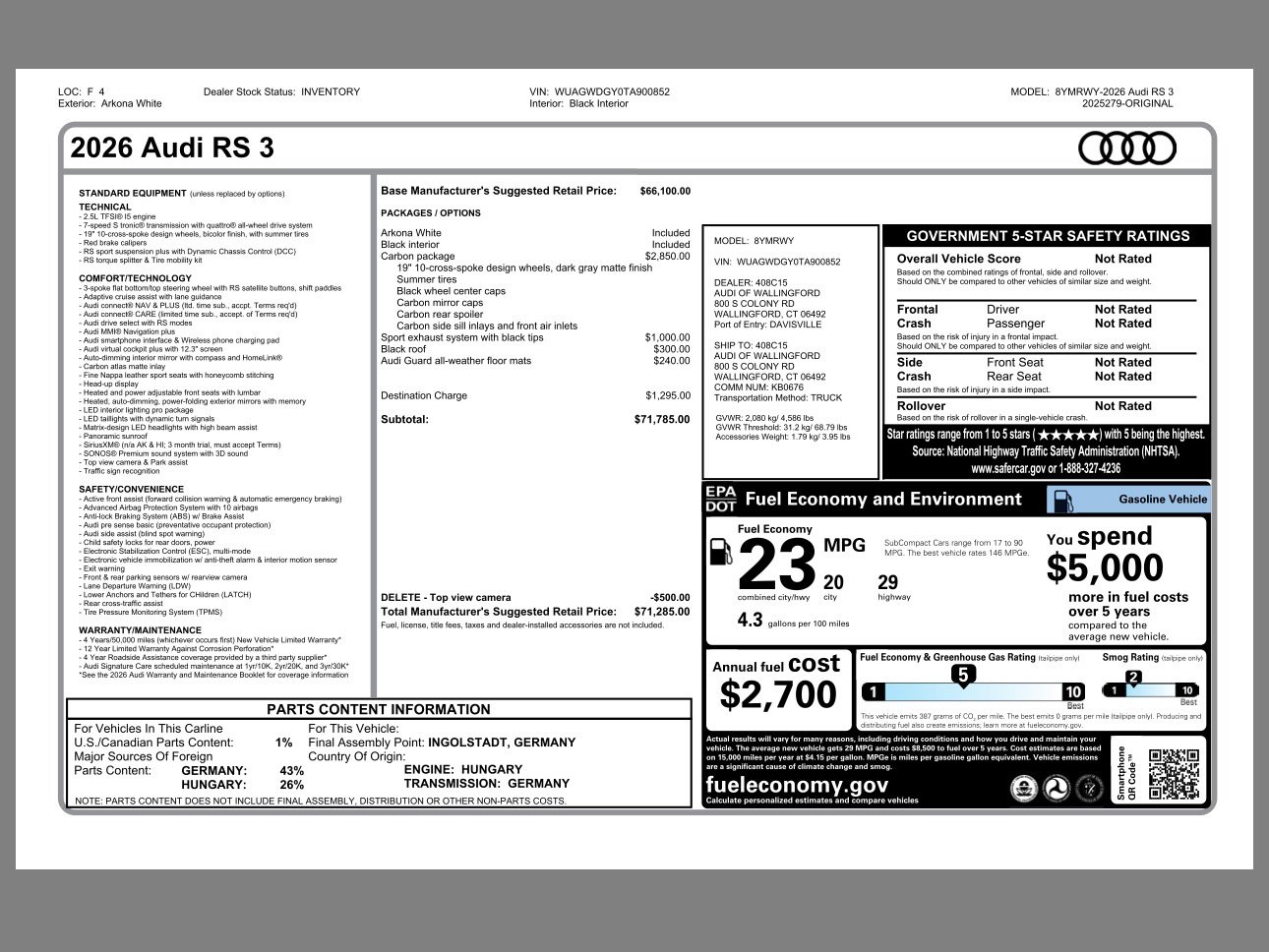
Task: Click the Total Manufacturer's Suggested Retail Price line
Action: [535, 612]
